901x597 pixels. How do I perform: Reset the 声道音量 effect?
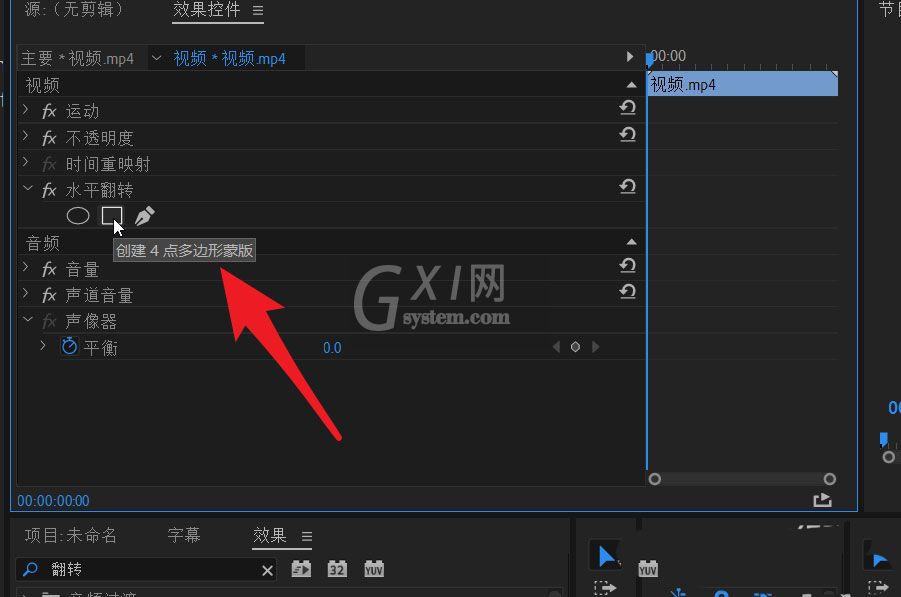pos(627,291)
